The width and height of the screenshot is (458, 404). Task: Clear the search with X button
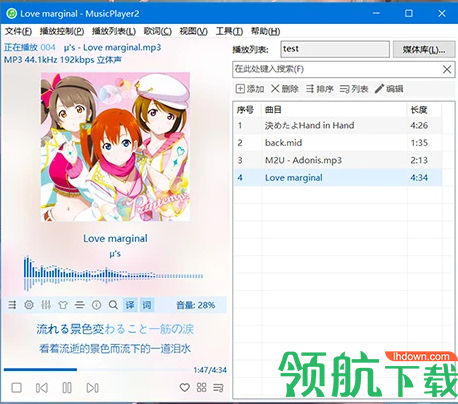tap(447, 69)
